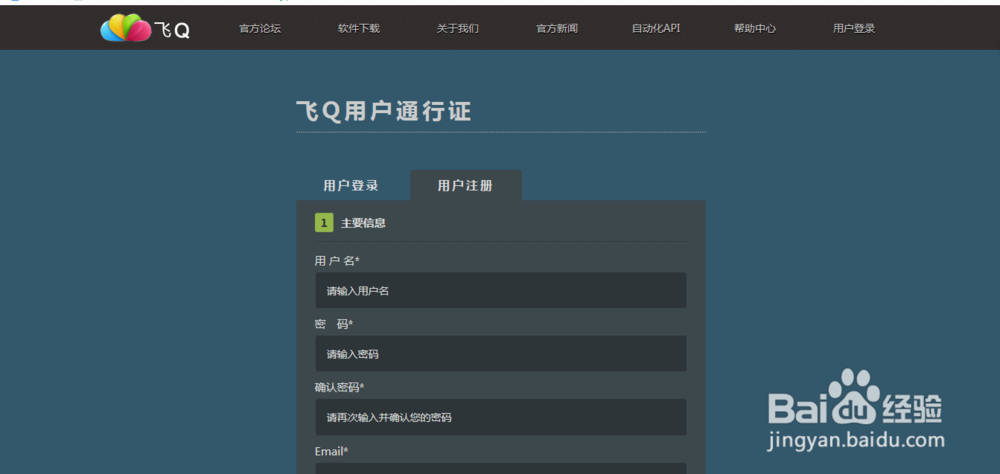Image resolution: width=1000 pixels, height=474 pixels.
Task: Go to 软件下载 page
Action: 358,29
